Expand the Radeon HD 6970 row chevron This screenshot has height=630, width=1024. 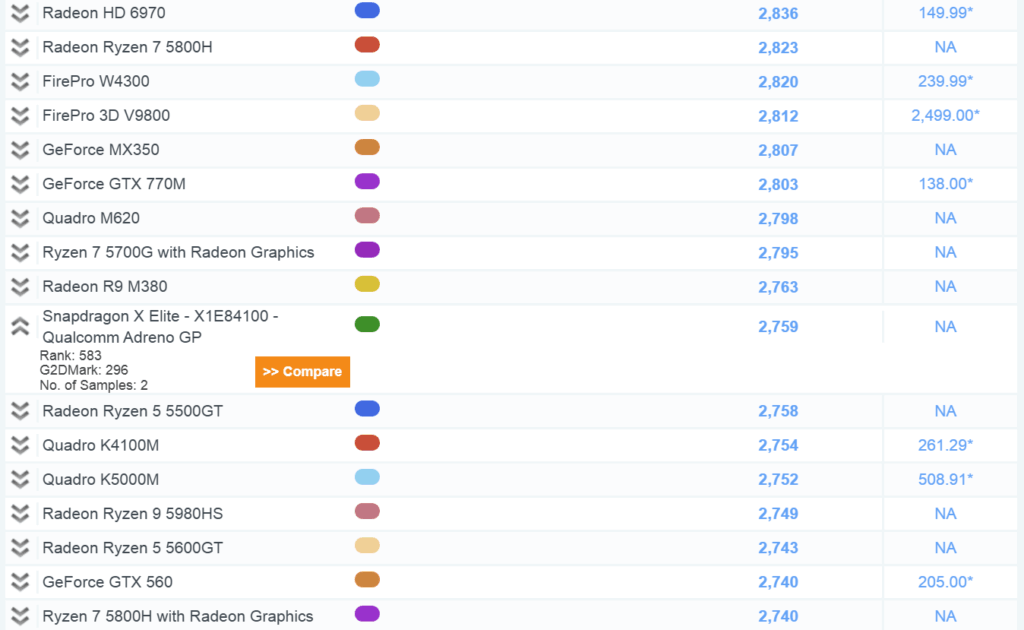pyautogui.click(x=20, y=13)
